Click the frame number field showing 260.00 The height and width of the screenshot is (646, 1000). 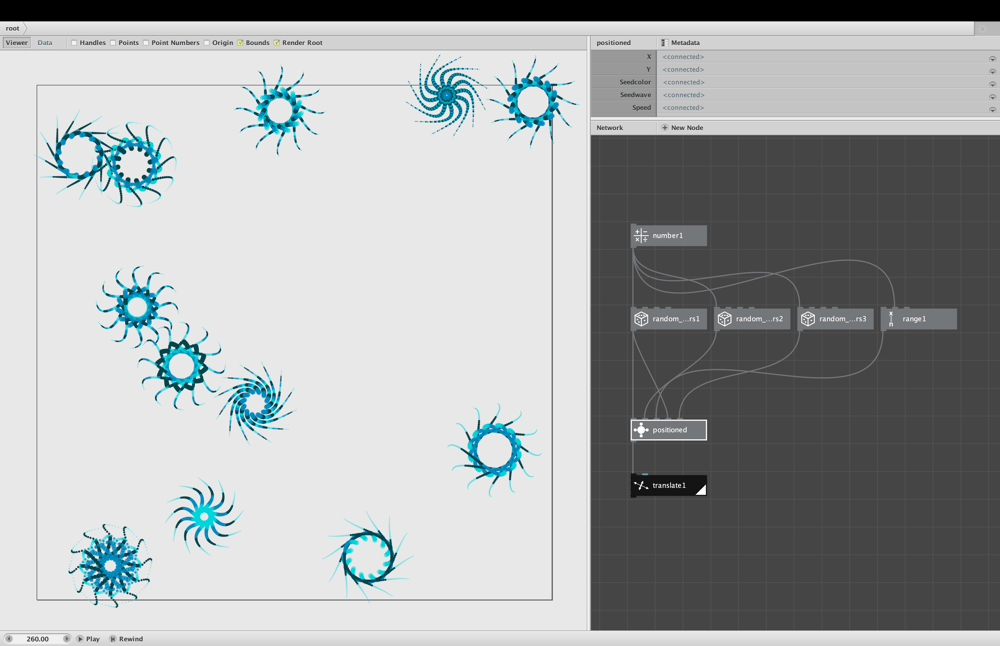click(38, 638)
